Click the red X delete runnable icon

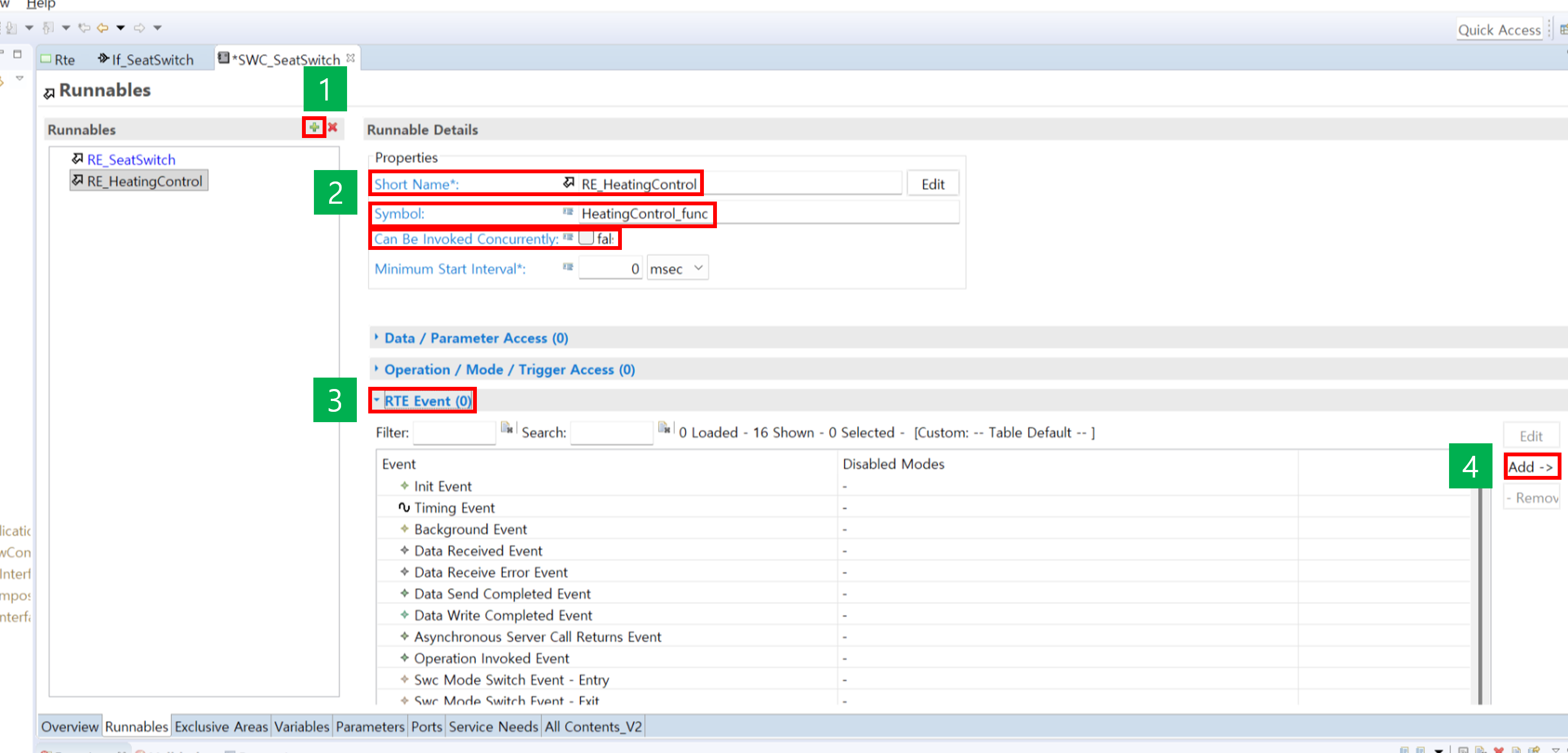pos(332,127)
